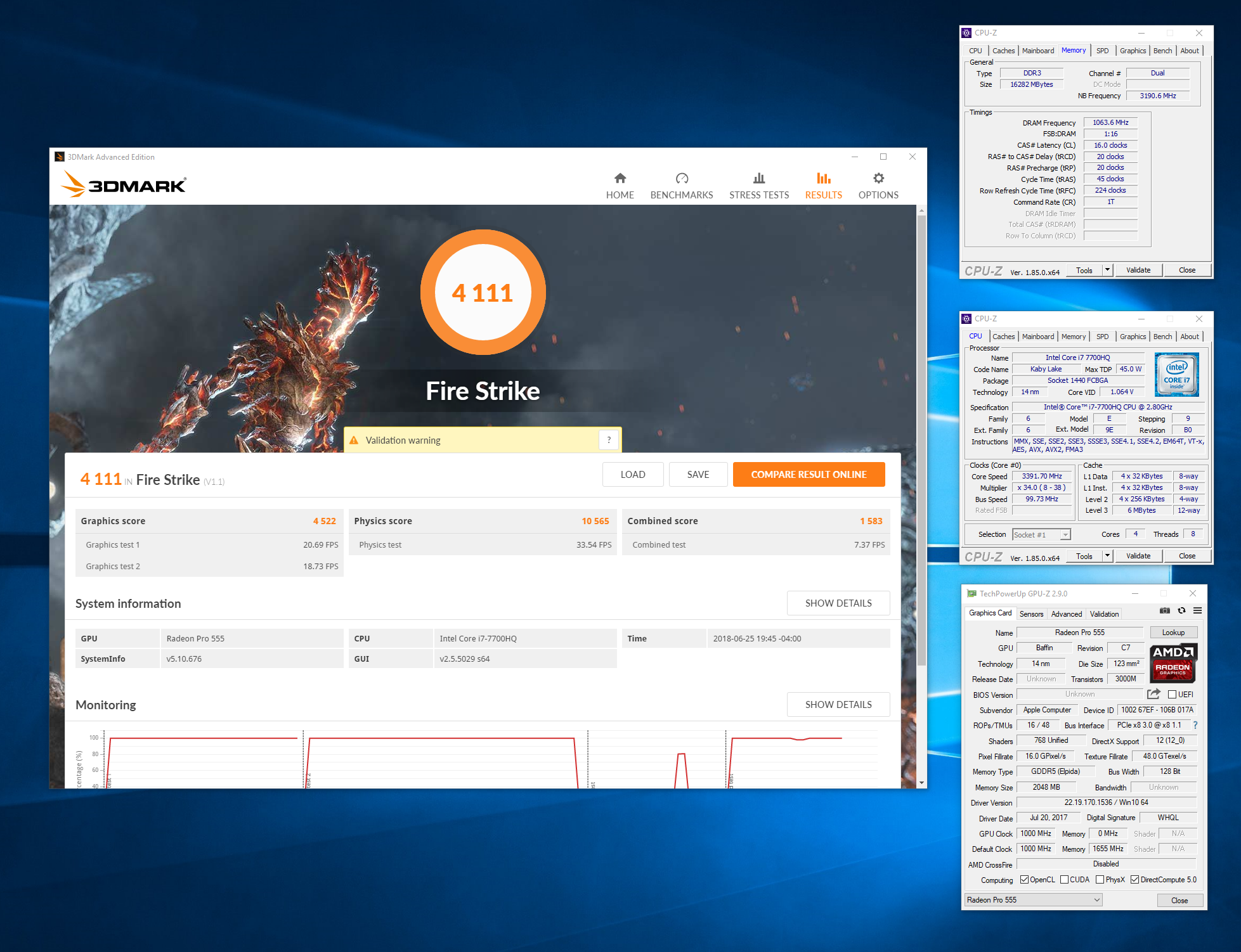Screen dimensions: 1241x952
Task: Open the GPU-Z hamburger menu
Action: click(1197, 610)
